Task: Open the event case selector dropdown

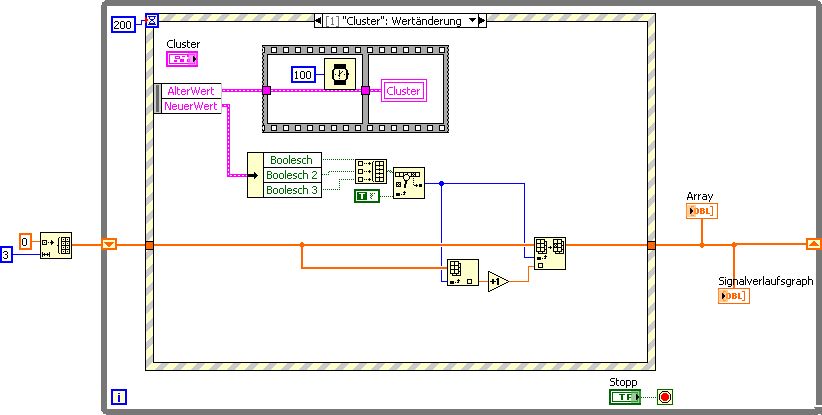Action: coord(472,21)
